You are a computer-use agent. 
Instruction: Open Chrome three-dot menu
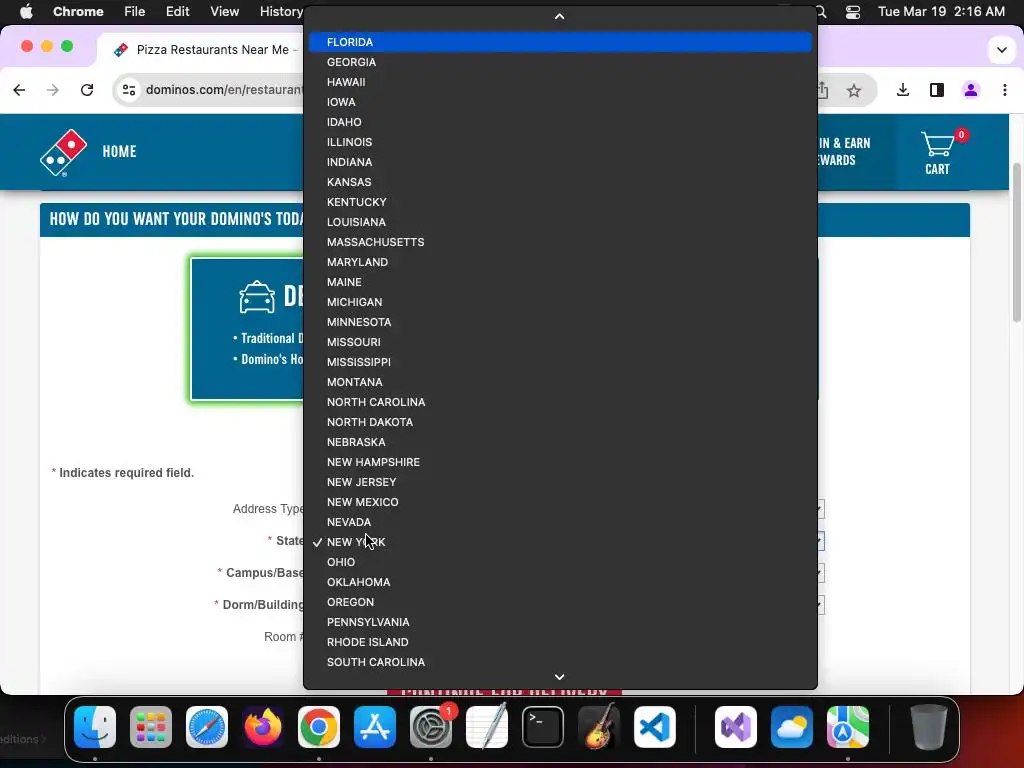point(1004,90)
